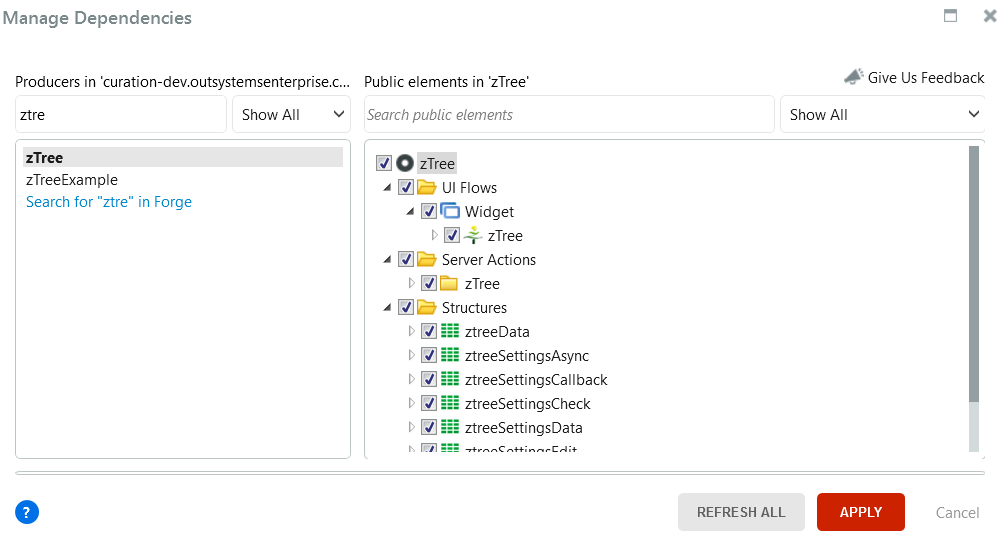Click the public elements vertical scrollbar thumb

[x=974, y=274]
